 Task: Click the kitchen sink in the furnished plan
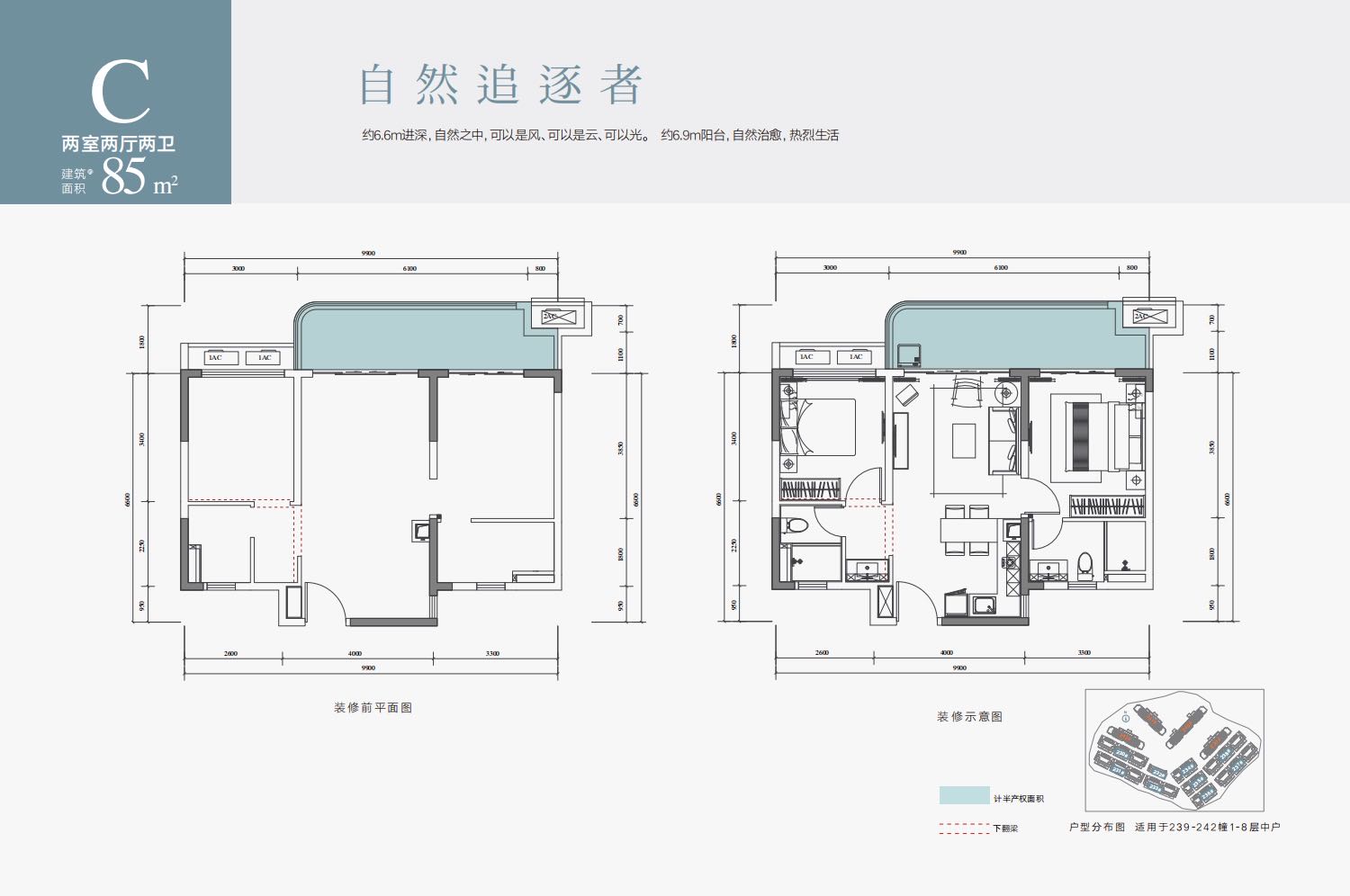[x=985, y=605]
